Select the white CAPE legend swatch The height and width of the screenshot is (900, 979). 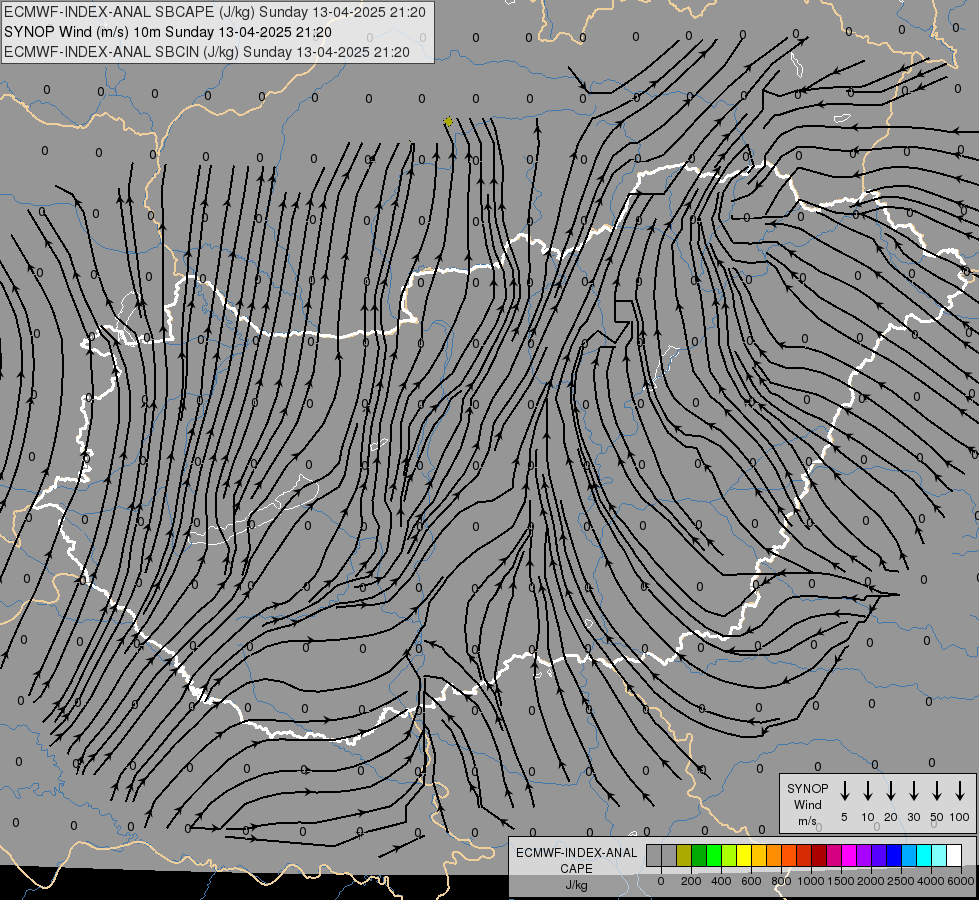coord(954,855)
